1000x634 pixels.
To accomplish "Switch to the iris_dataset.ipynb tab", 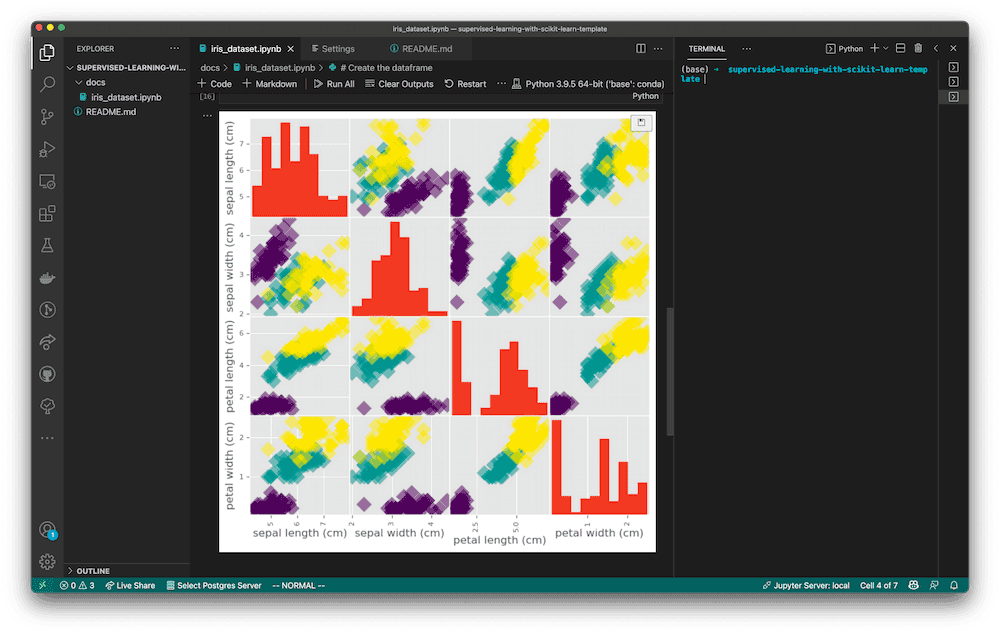I will (246, 48).
